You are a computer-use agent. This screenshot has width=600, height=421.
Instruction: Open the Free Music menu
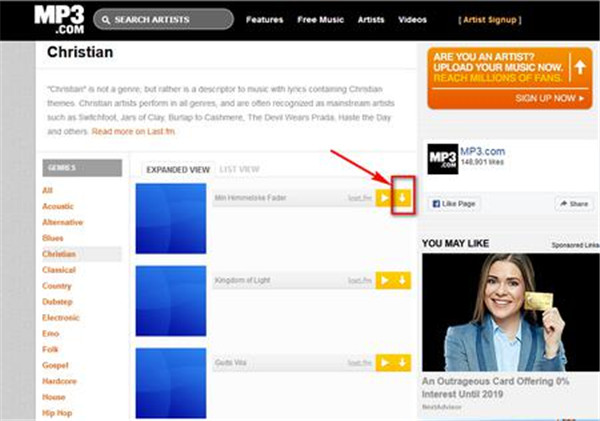coord(320,20)
